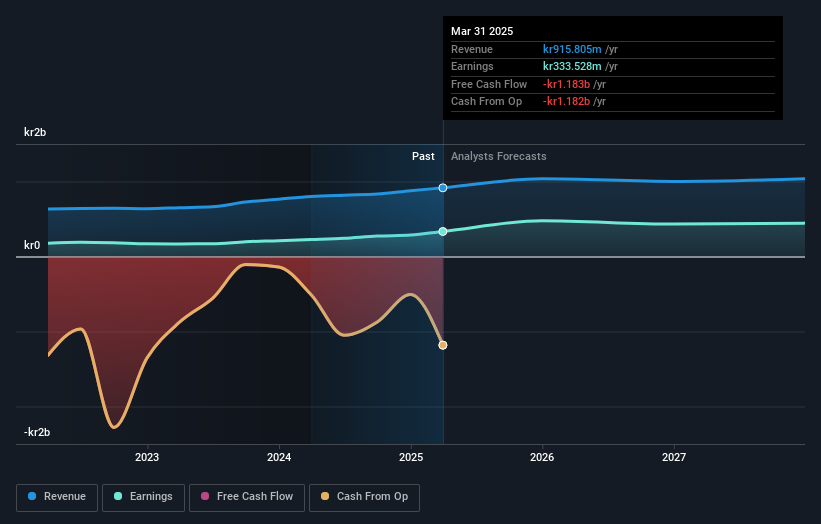The image size is (821, 524).
Task: Click the 2025 x-axis label
Action: pos(411,458)
